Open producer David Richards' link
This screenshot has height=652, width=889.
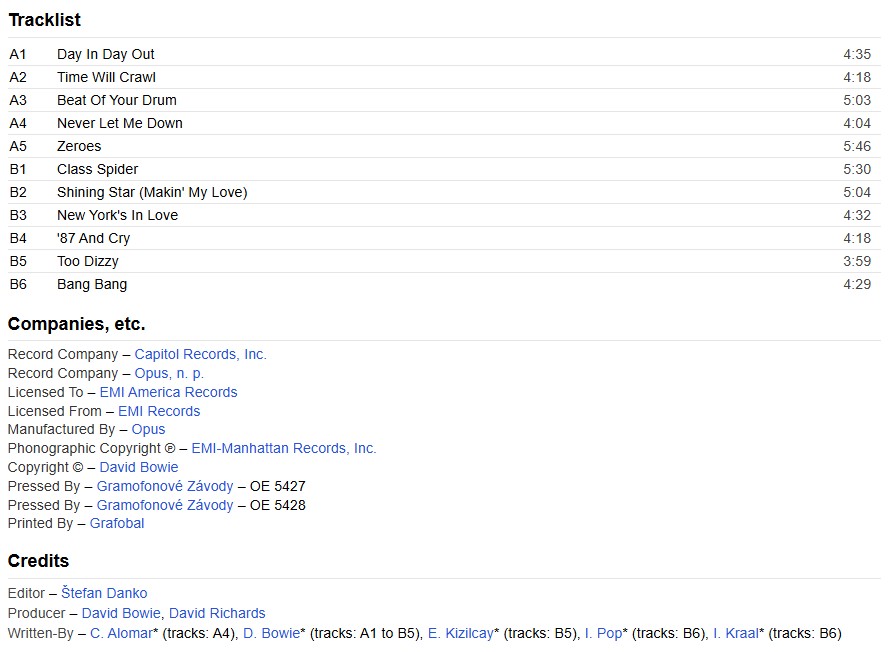(217, 613)
